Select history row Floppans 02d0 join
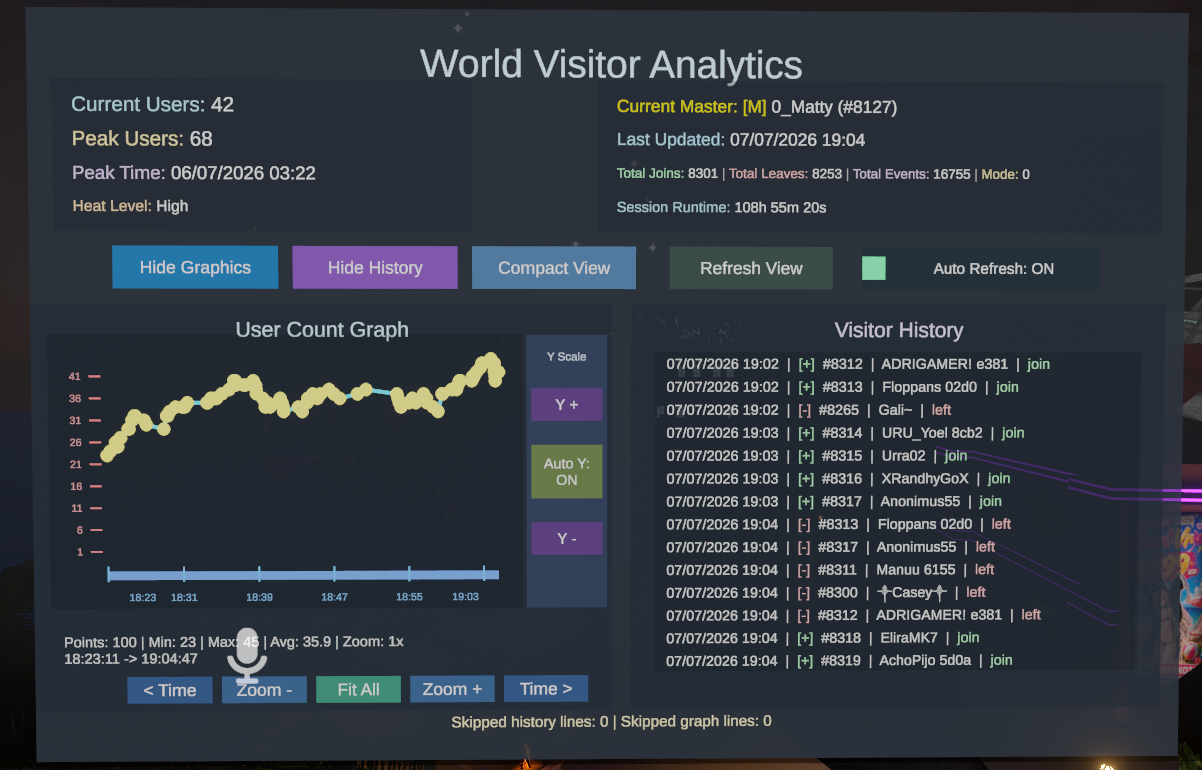This screenshot has width=1202, height=770. pyautogui.click(x=842, y=387)
